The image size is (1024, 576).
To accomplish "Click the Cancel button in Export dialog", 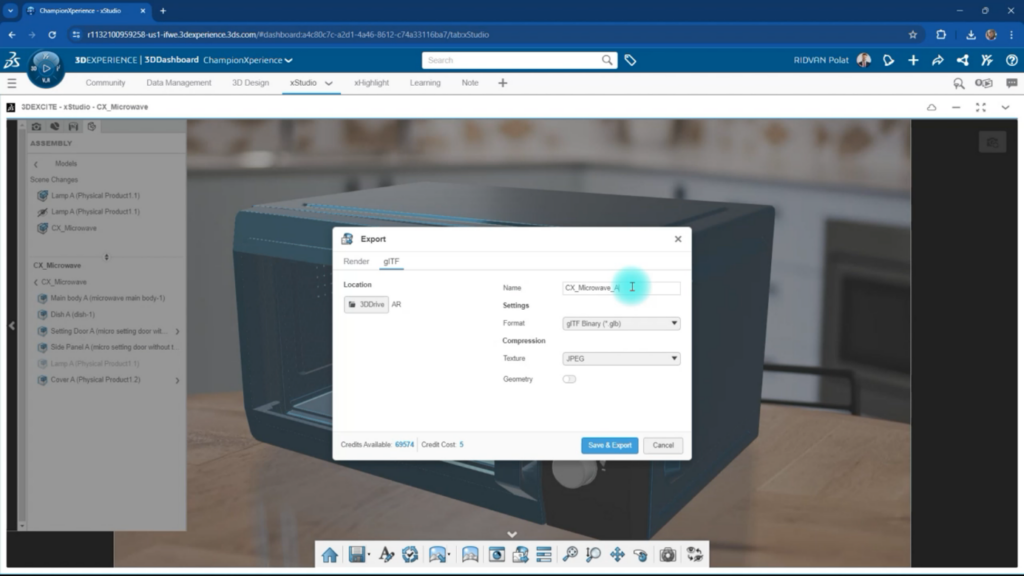I will [663, 445].
